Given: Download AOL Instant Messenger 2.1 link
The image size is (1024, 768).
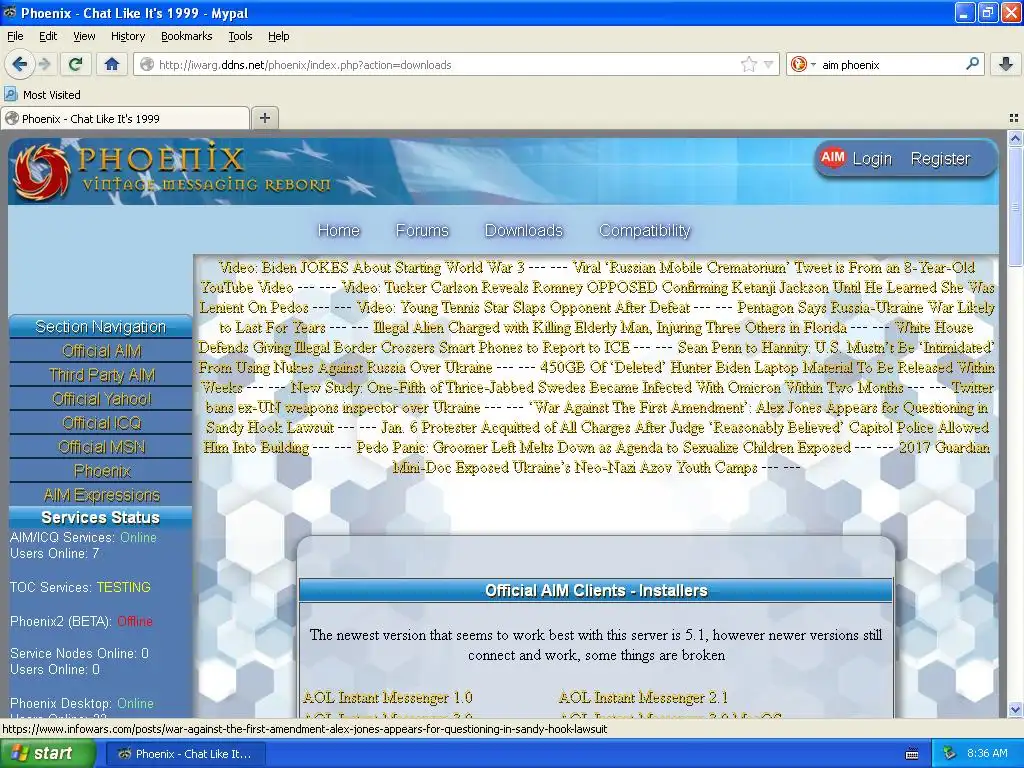Looking at the screenshot, I should 643,697.
